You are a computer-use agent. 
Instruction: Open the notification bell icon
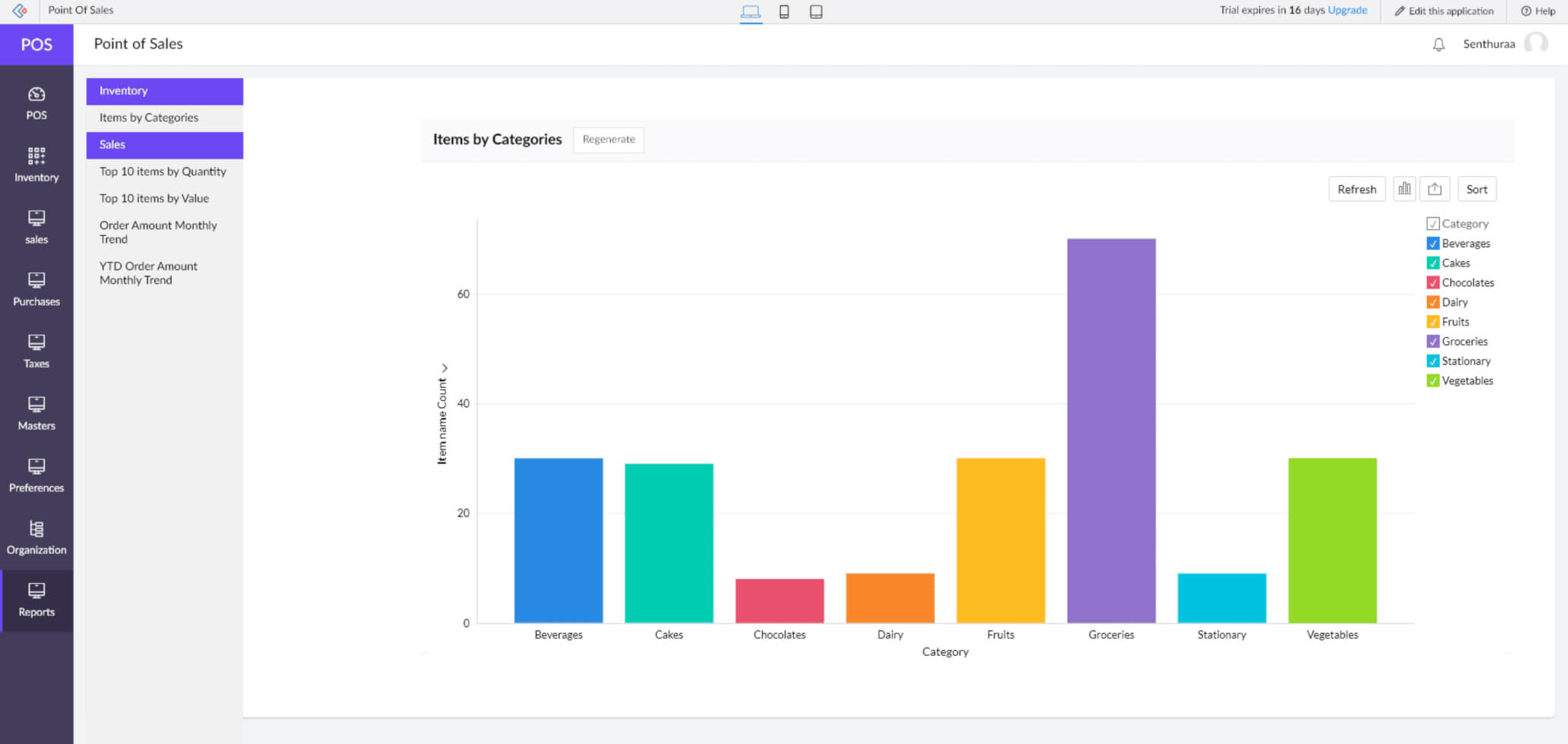[1438, 44]
